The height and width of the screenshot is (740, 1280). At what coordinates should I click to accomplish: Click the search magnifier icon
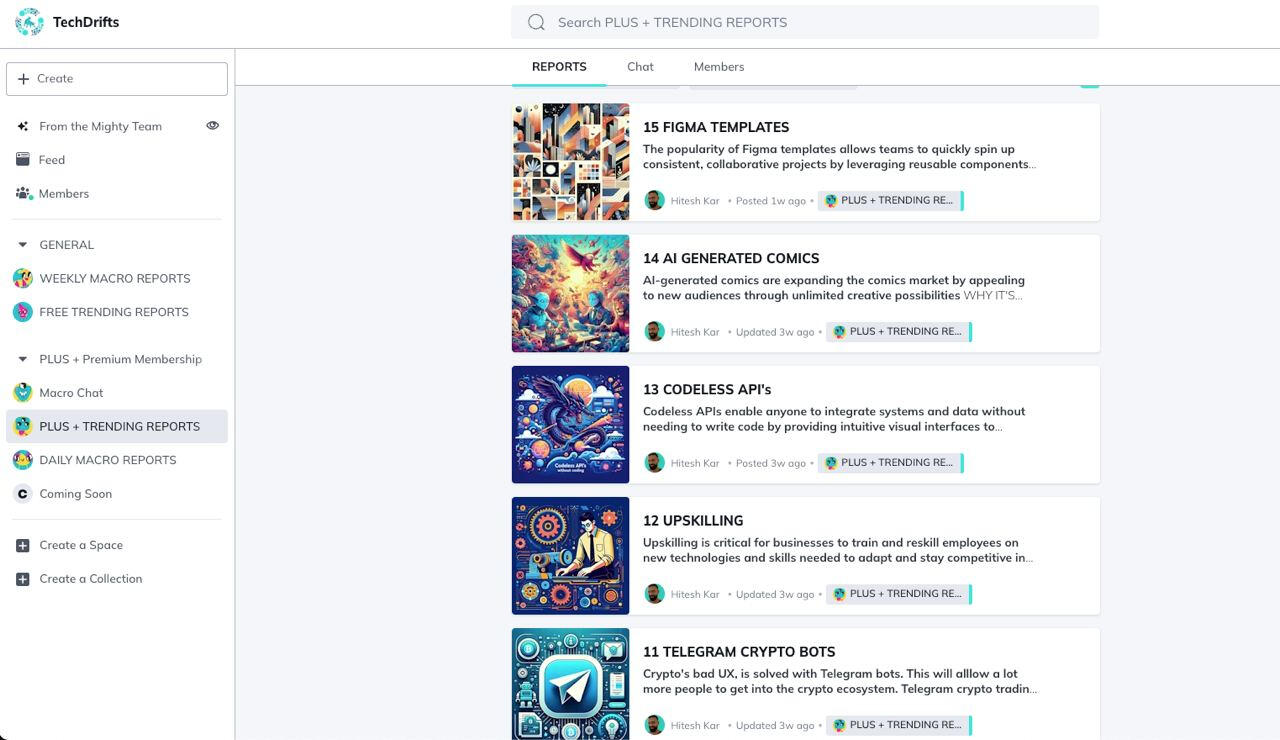click(x=537, y=22)
